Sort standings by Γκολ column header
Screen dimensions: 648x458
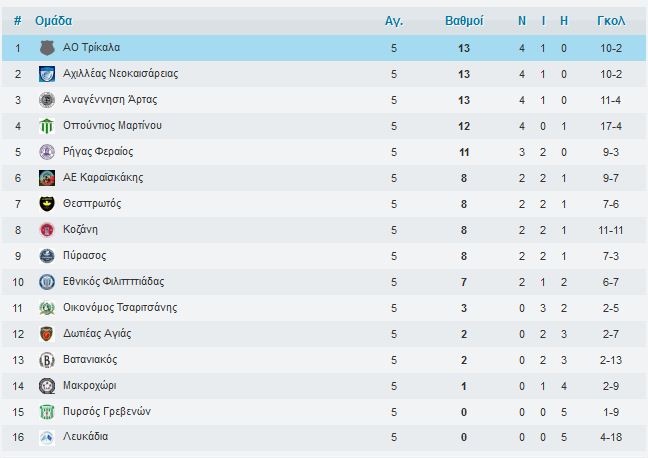[x=610, y=20]
